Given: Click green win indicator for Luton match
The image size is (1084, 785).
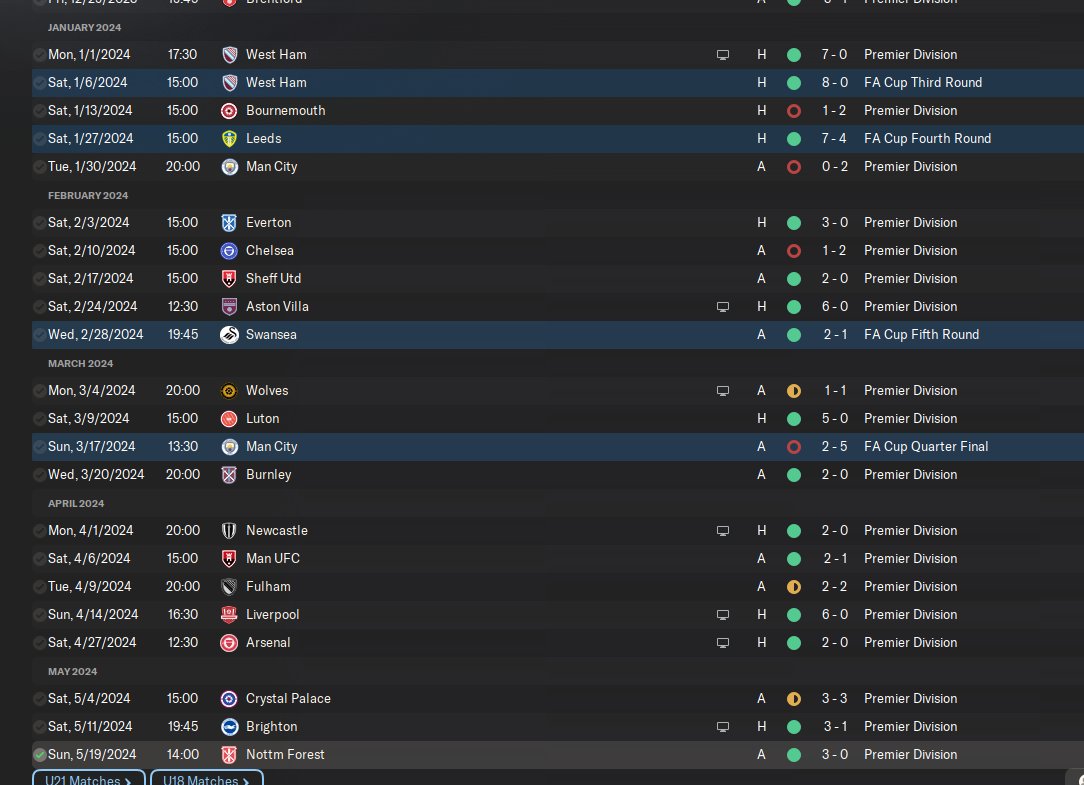Looking at the screenshot, I should pos(794,419).
